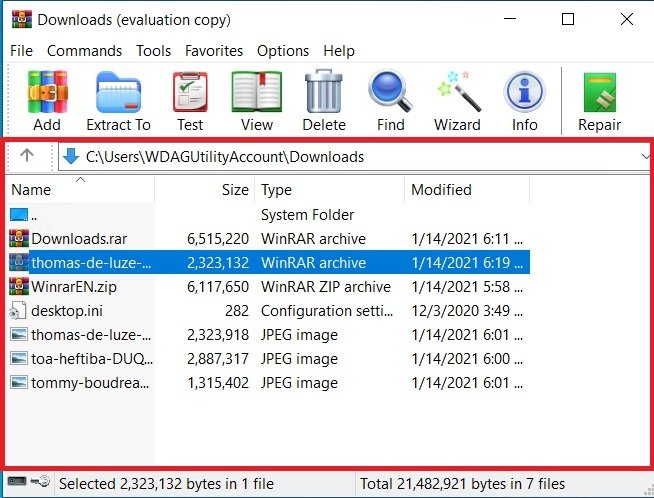Show archive Info
The width and height of the screenshot is (654, 498).
coord(524,92)
